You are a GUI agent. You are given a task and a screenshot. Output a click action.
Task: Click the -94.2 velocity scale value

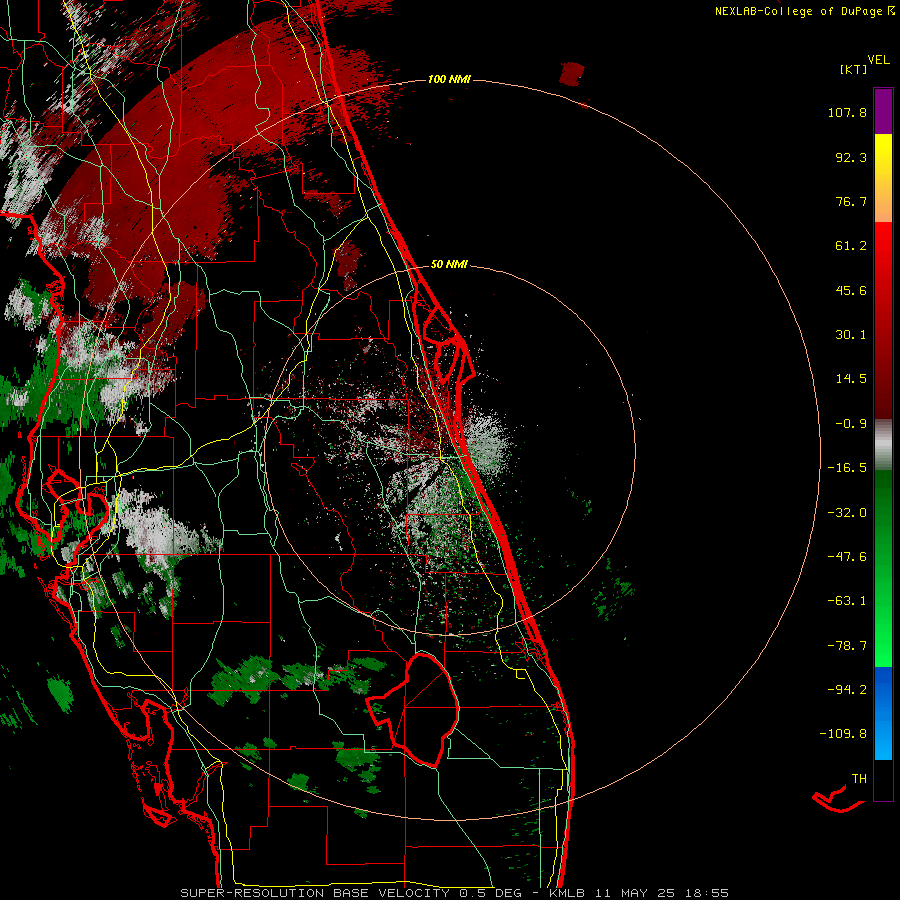click(x=847, y=689)
